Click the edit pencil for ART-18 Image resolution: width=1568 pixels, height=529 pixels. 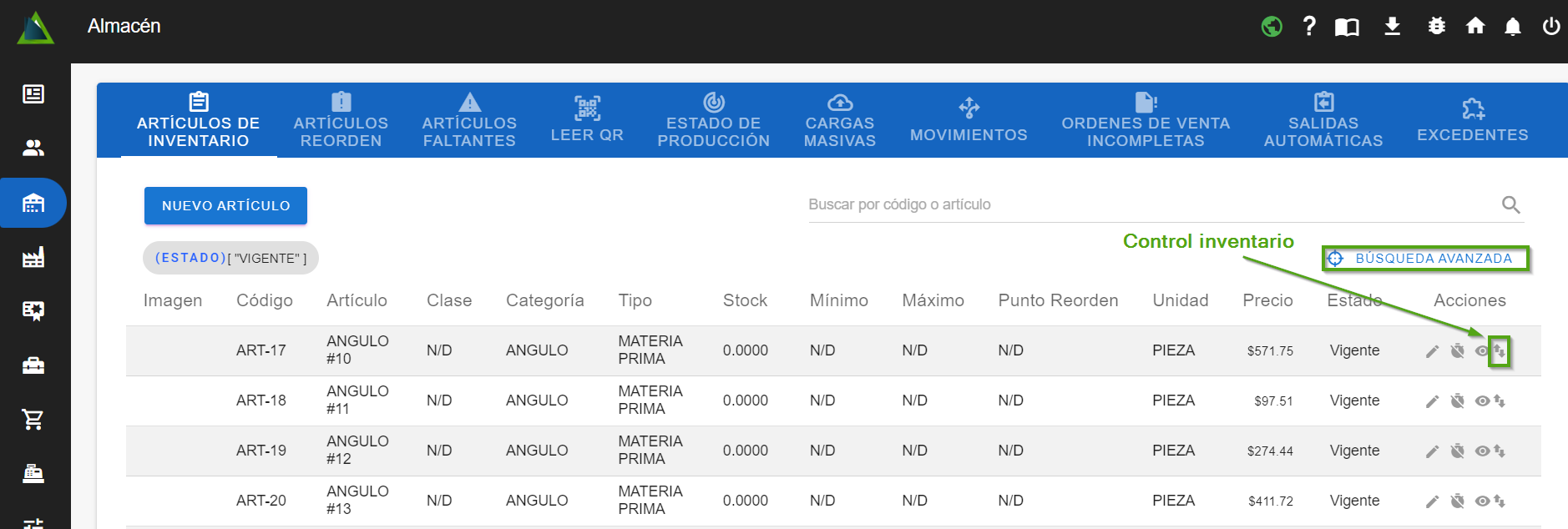click(1432, 401)
